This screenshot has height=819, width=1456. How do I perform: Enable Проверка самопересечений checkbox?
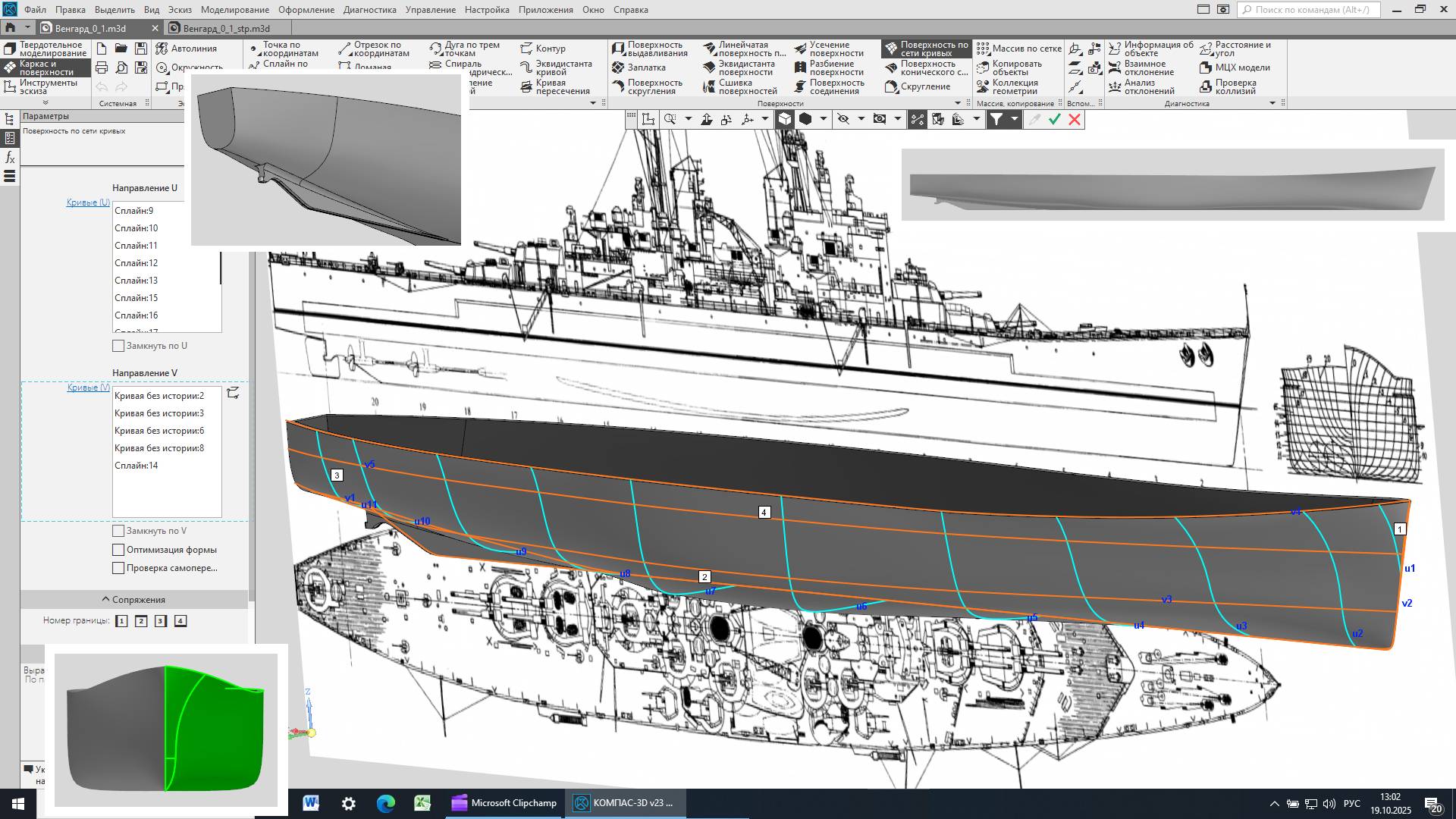click(x=118, y=568)
